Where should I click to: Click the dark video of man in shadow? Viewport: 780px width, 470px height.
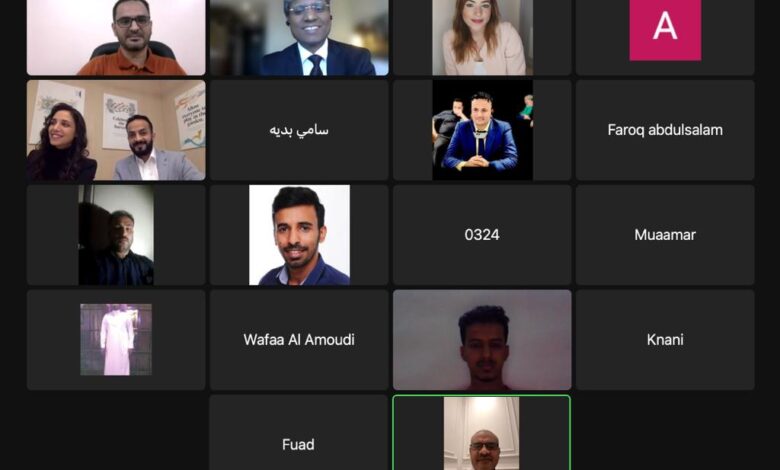116,235
